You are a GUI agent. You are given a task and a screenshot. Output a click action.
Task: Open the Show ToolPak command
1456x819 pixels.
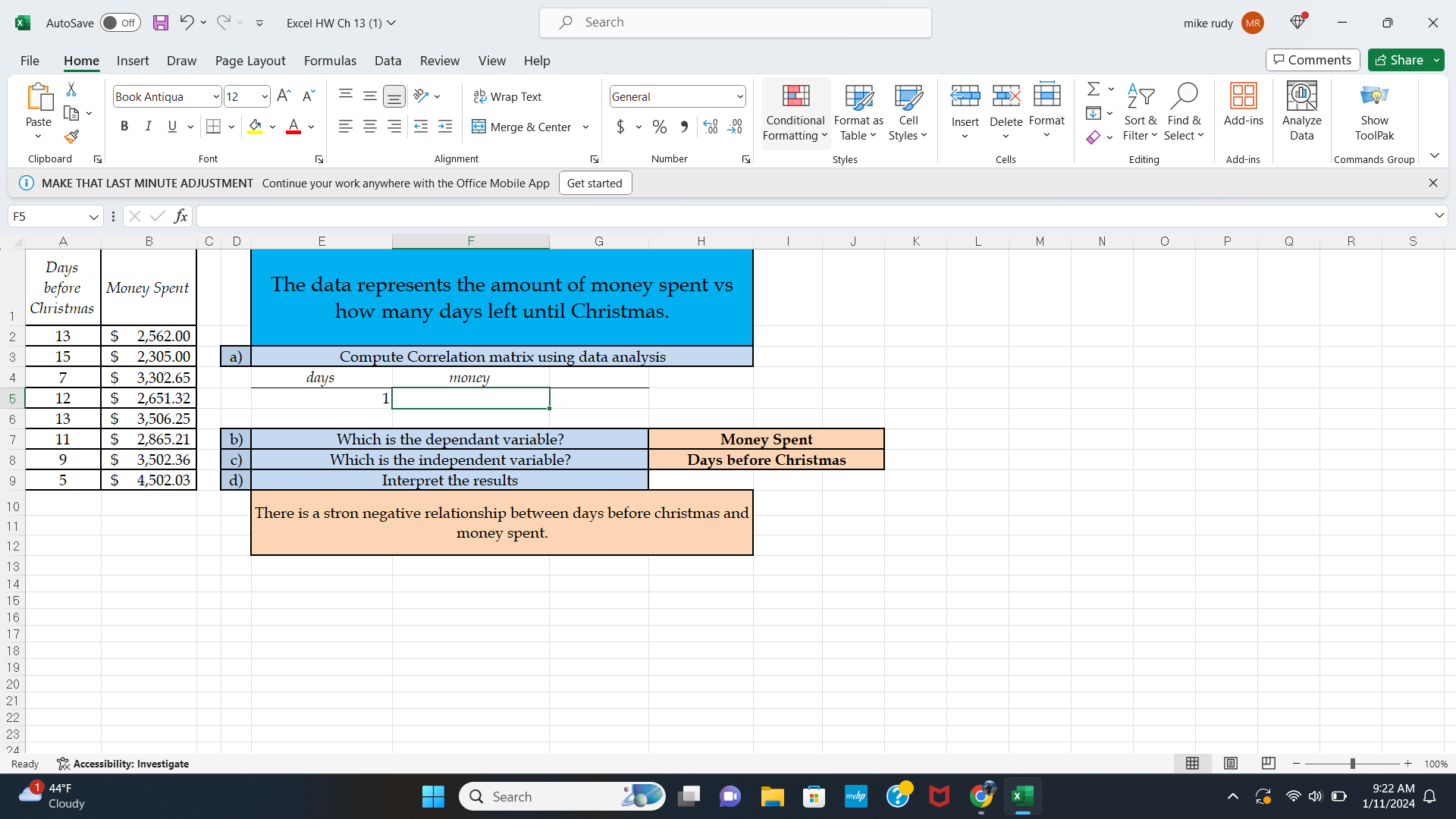coord(1374,112)
